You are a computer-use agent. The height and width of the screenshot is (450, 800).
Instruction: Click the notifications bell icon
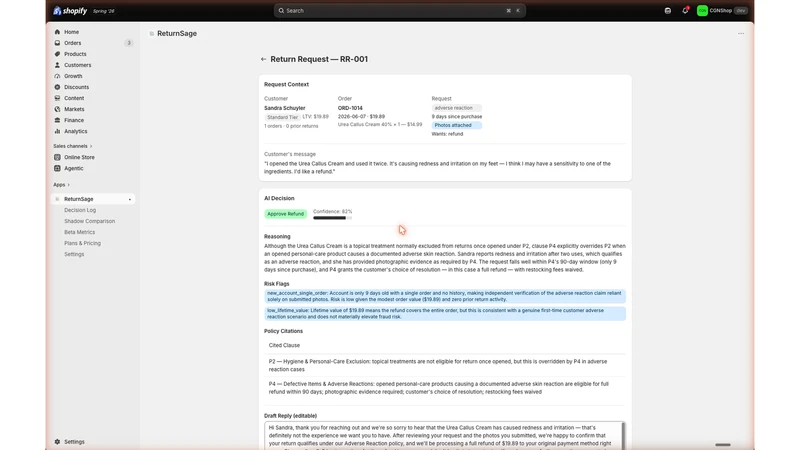pyautogui.click(x=685, y=10)
